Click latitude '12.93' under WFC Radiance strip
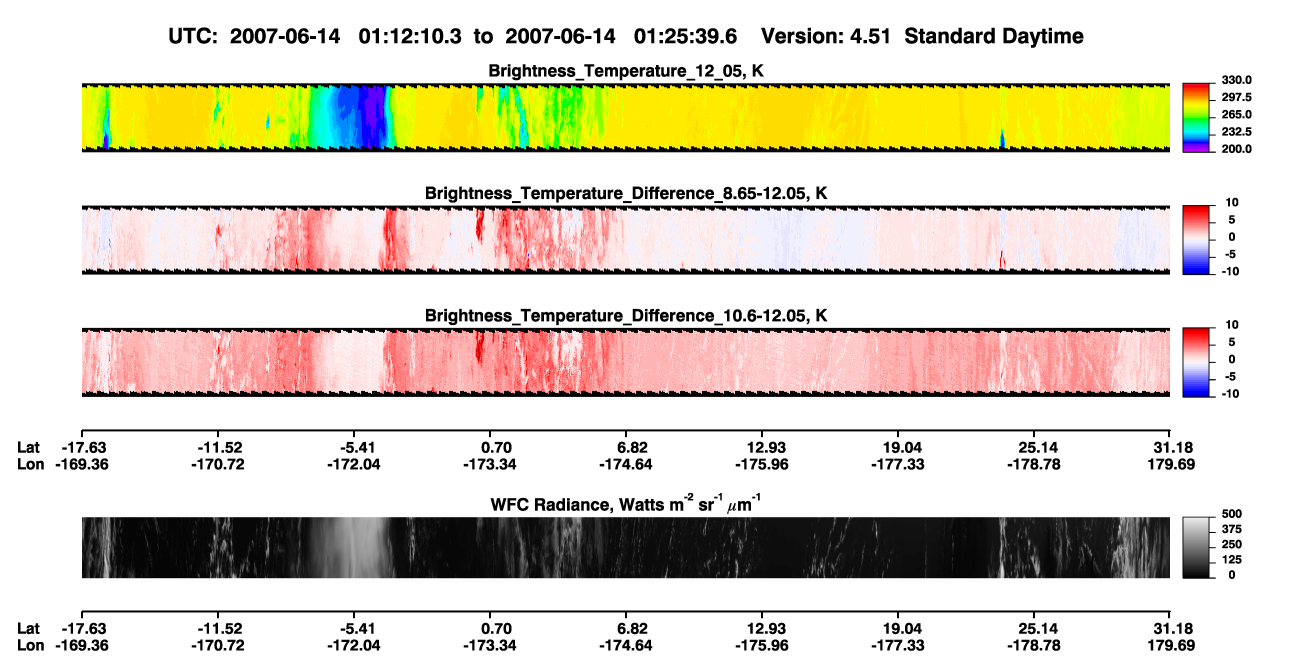Viewport: 1300px width, 667px height. (x=762, y=630)
